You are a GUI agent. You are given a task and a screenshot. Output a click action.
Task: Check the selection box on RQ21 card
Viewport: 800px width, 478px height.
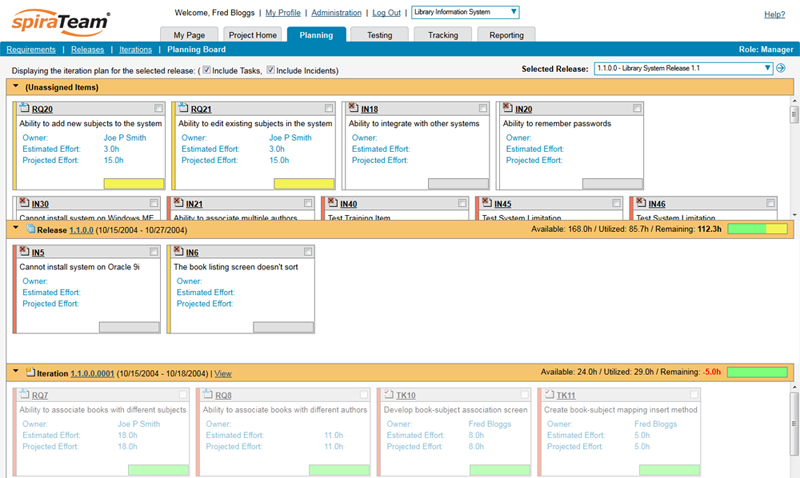pyautogui.click(x=314, y=108)
